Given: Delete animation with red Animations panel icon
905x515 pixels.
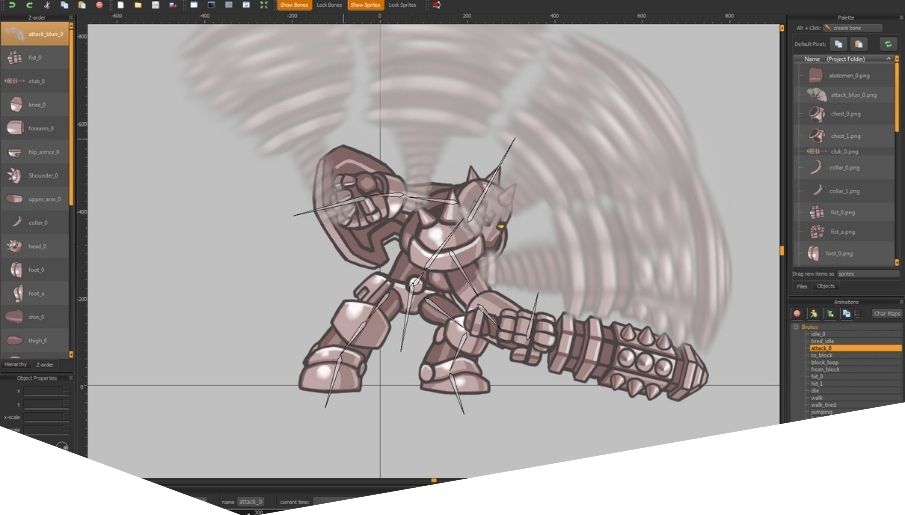Looking at the screenshot, I should (797, 313).
